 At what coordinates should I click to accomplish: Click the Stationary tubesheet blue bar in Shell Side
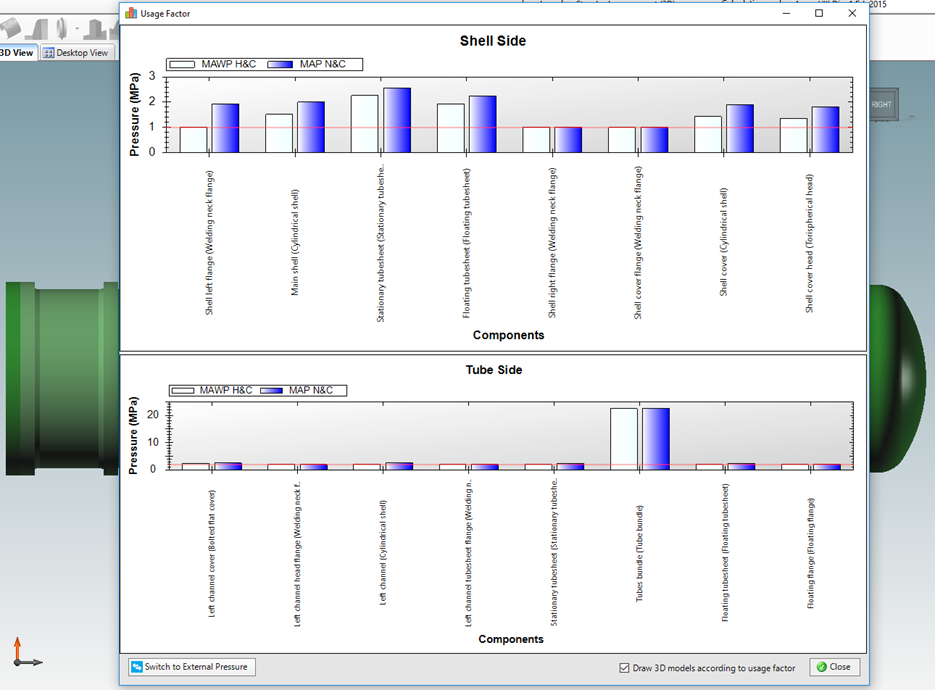(x=397, y=120)
